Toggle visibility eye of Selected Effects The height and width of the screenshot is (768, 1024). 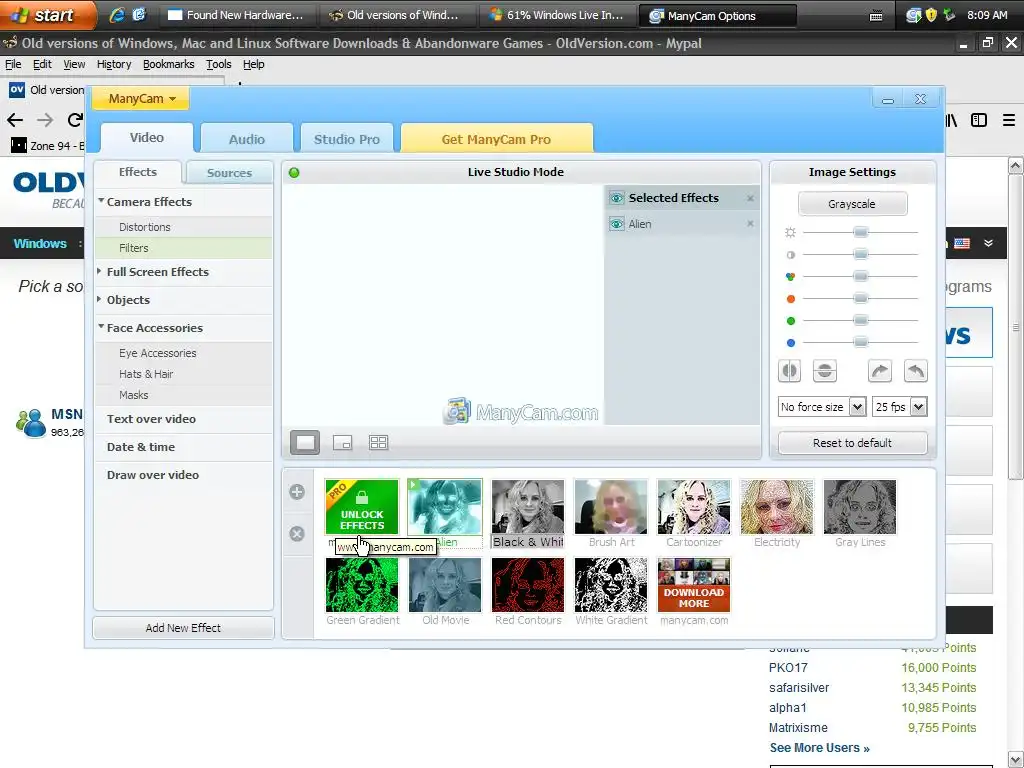click(616, 198)
